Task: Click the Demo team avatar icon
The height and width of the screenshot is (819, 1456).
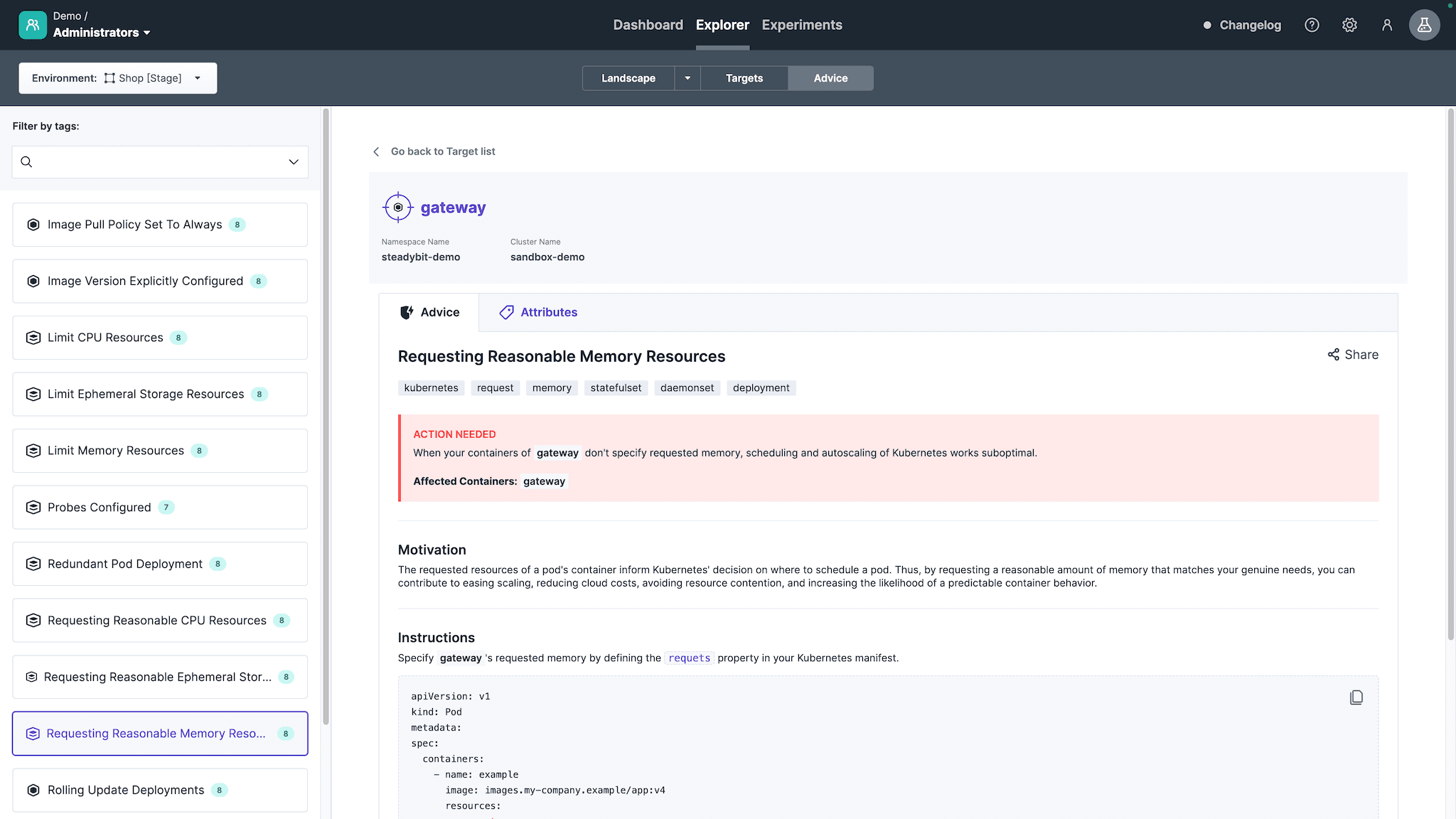Action: click(33, 25)
